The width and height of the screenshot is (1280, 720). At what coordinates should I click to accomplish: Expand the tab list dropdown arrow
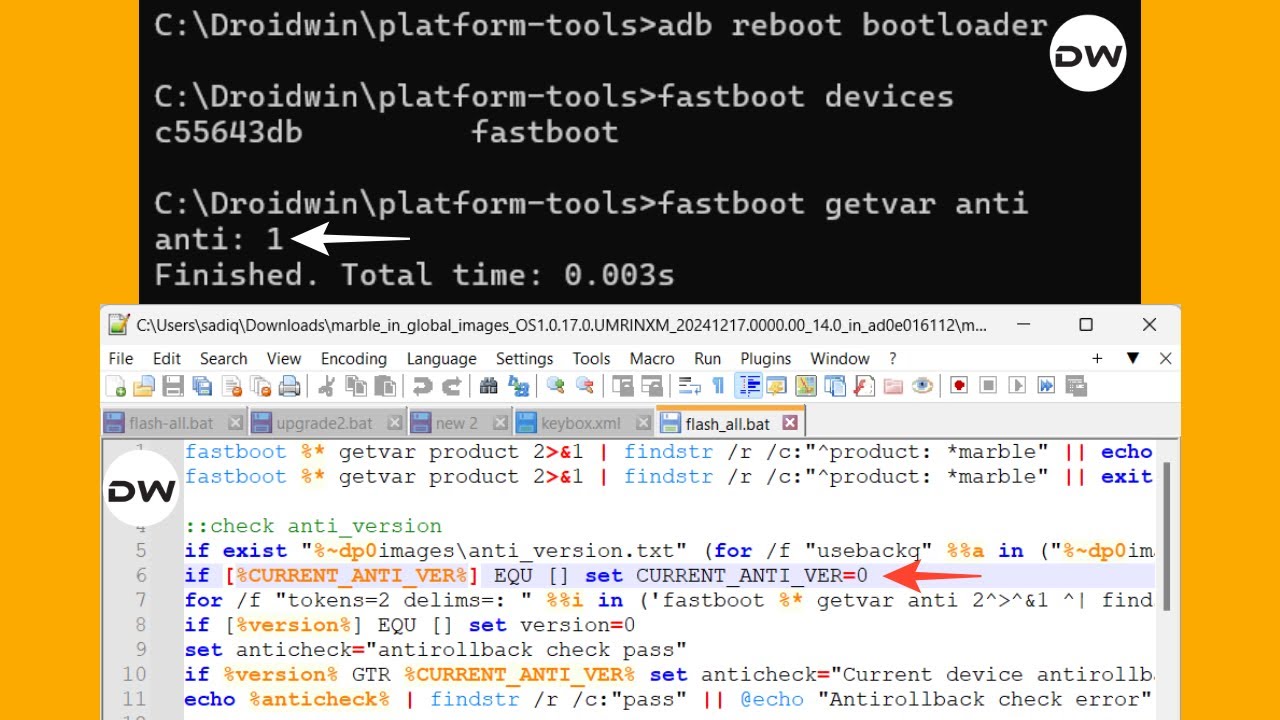coord(1133,358)
